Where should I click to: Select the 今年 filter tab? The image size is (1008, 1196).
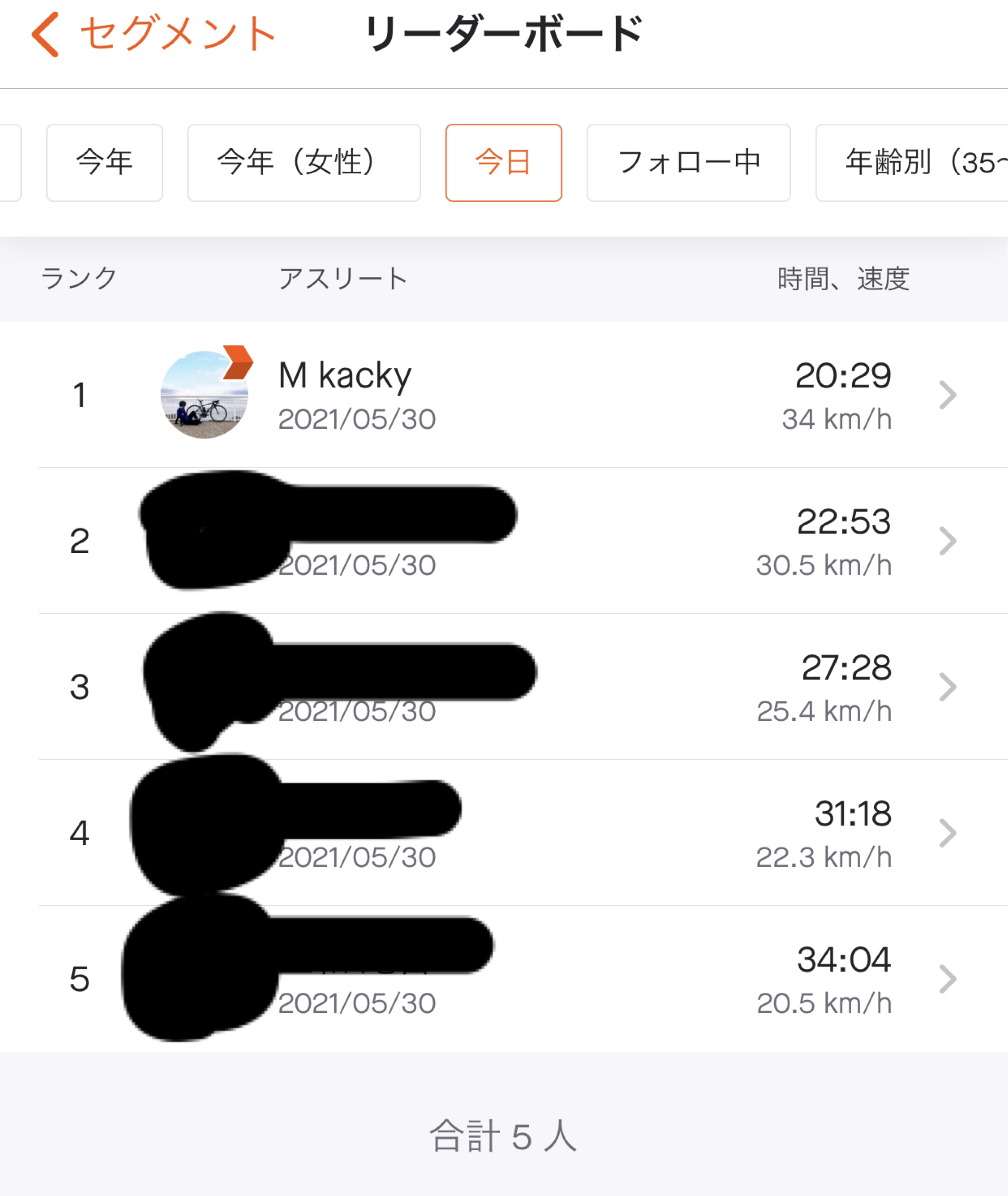(x=105, y=163)
